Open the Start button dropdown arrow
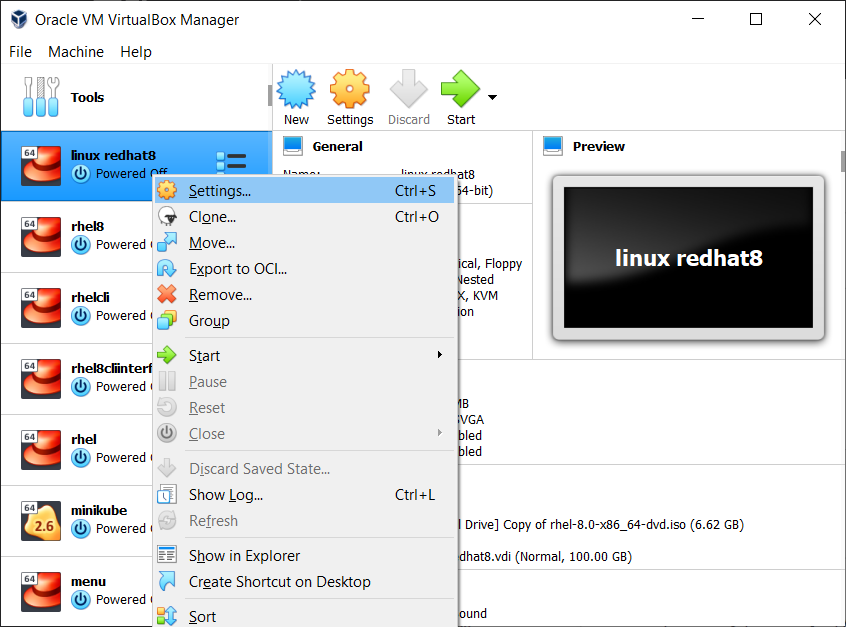Viewport: 846px width, 627px height. 492,98
